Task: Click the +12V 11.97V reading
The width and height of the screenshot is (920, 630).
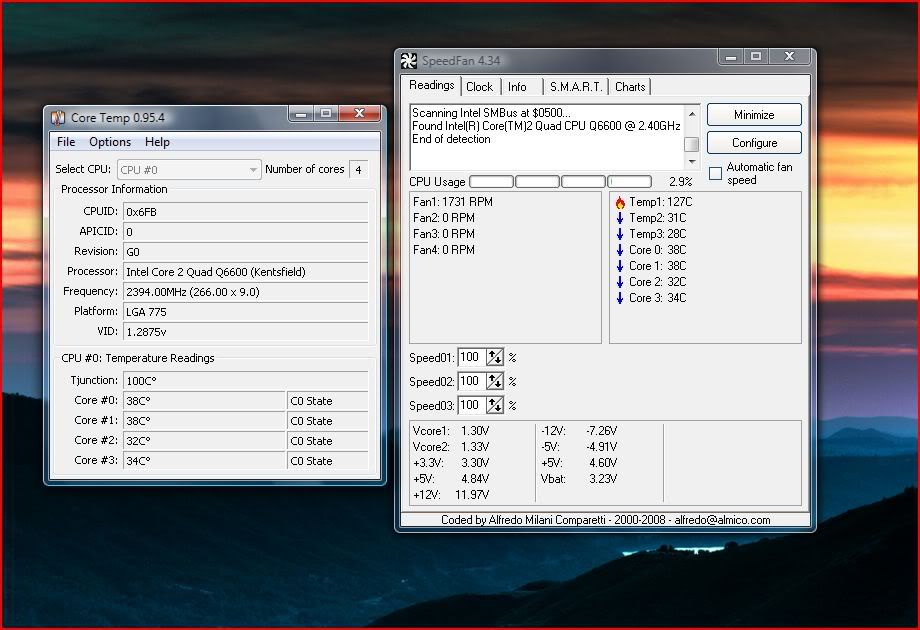Action: coord(451,494)
